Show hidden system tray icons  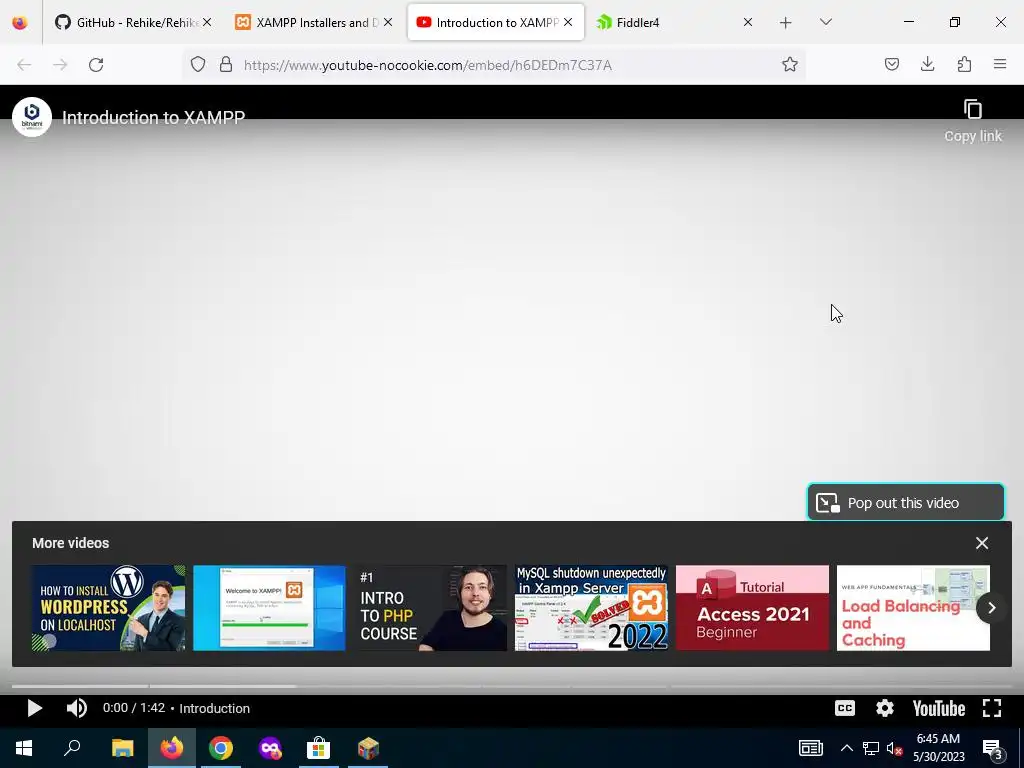[x=846, y=748]
